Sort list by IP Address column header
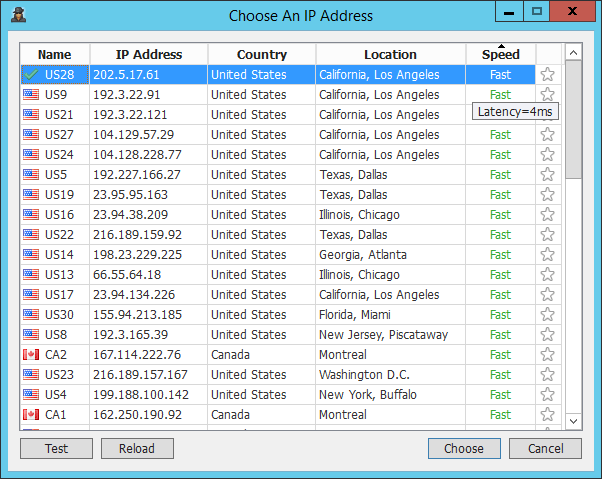Image resolution: width=602 pixels, height=479 pixels. 149,54
